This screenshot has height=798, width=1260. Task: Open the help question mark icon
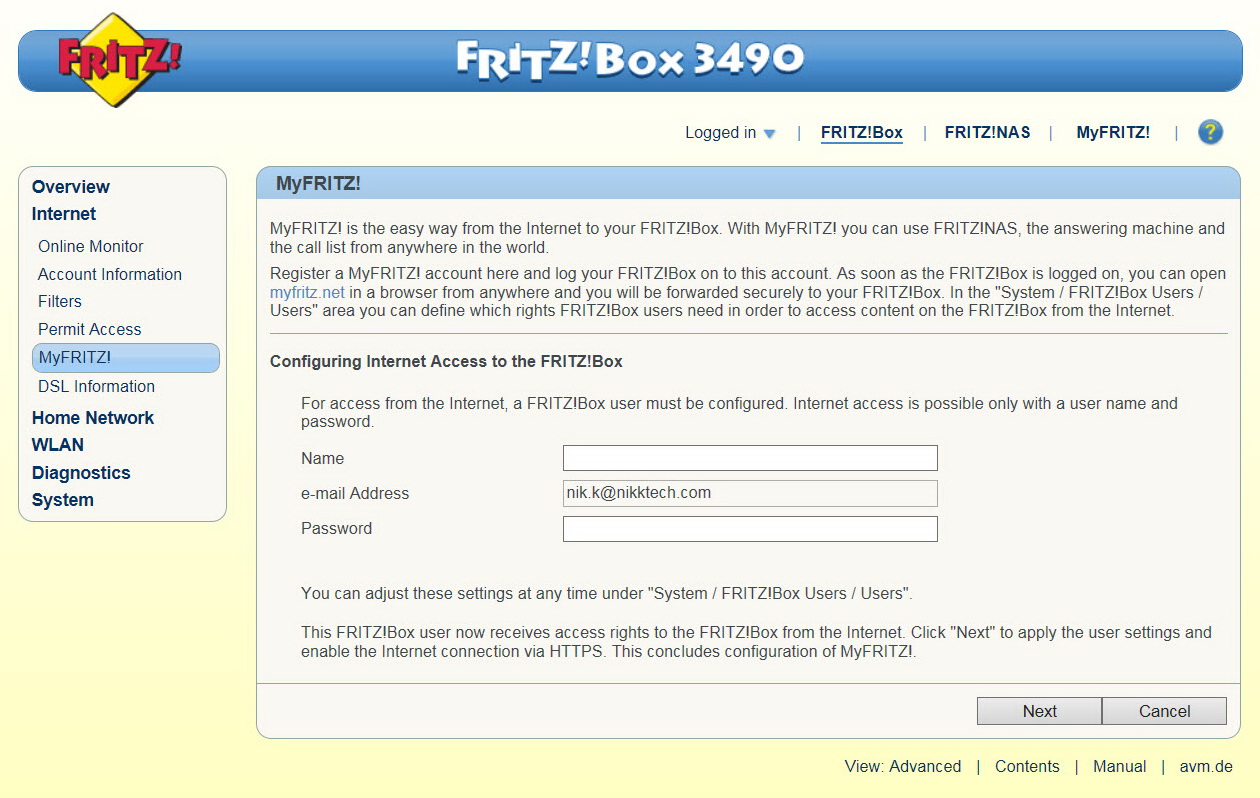pos(1210,132)
